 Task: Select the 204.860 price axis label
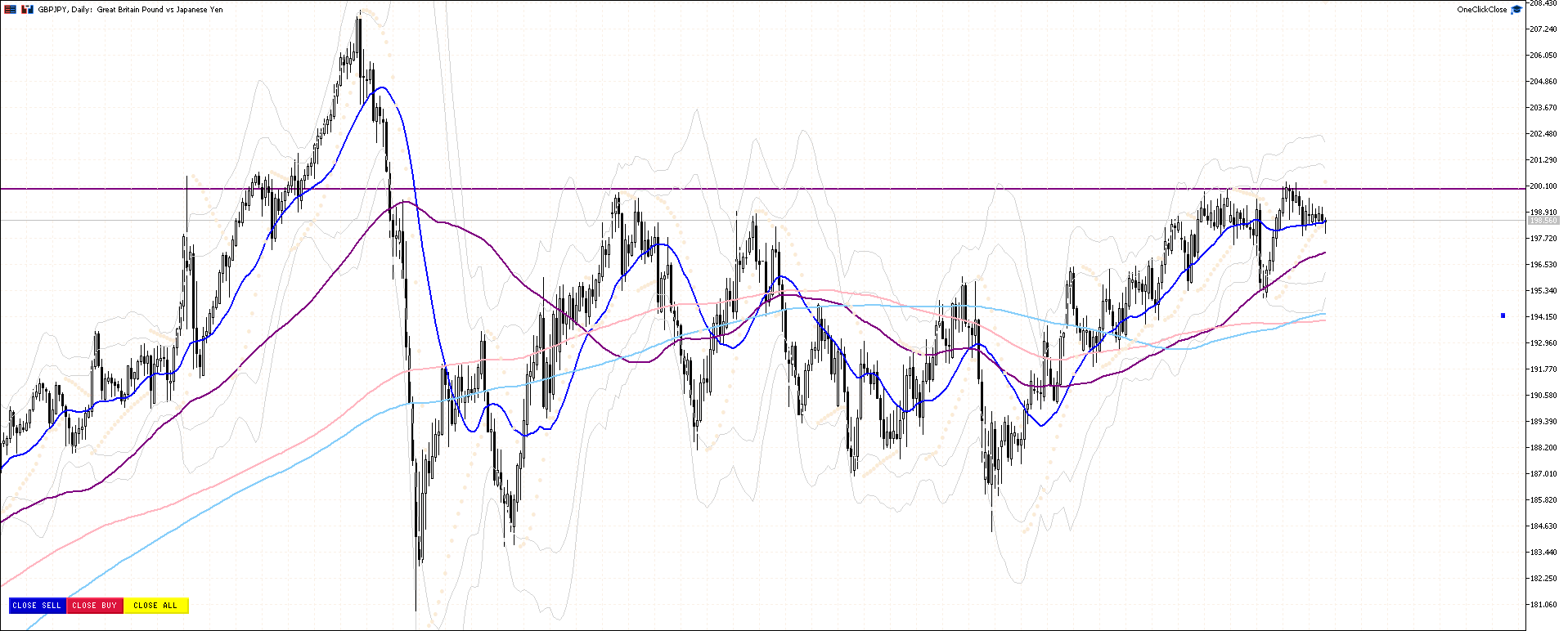point(1543,82)
